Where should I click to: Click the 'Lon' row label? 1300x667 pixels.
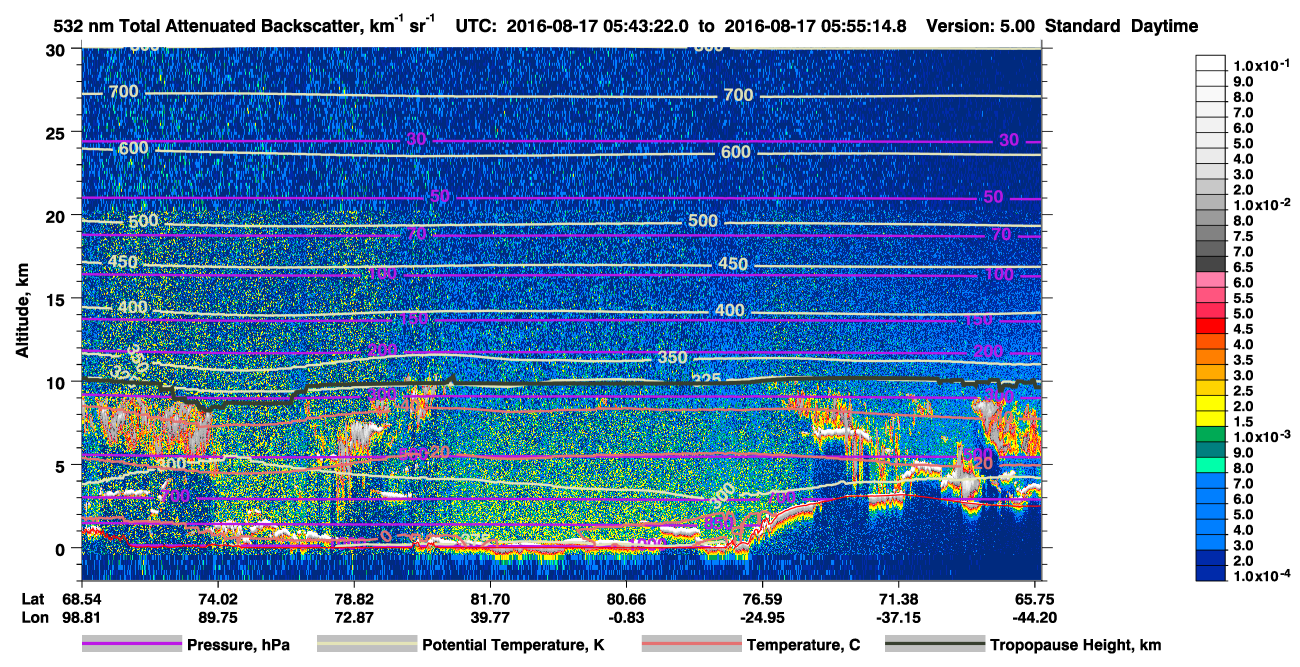coord(35,618)
